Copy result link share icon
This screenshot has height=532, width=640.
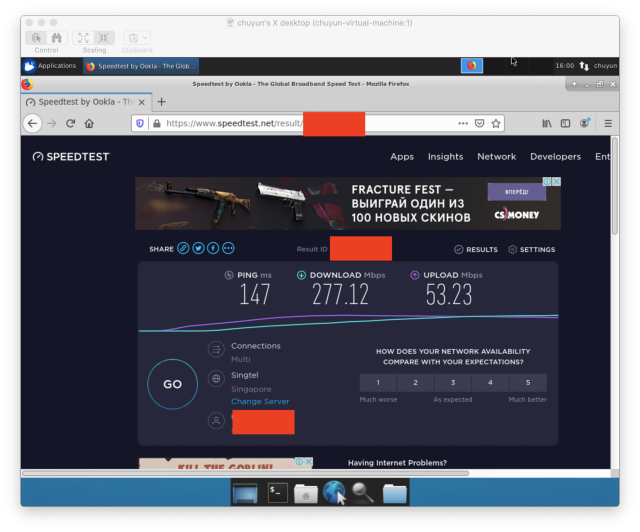pos(183,248)
